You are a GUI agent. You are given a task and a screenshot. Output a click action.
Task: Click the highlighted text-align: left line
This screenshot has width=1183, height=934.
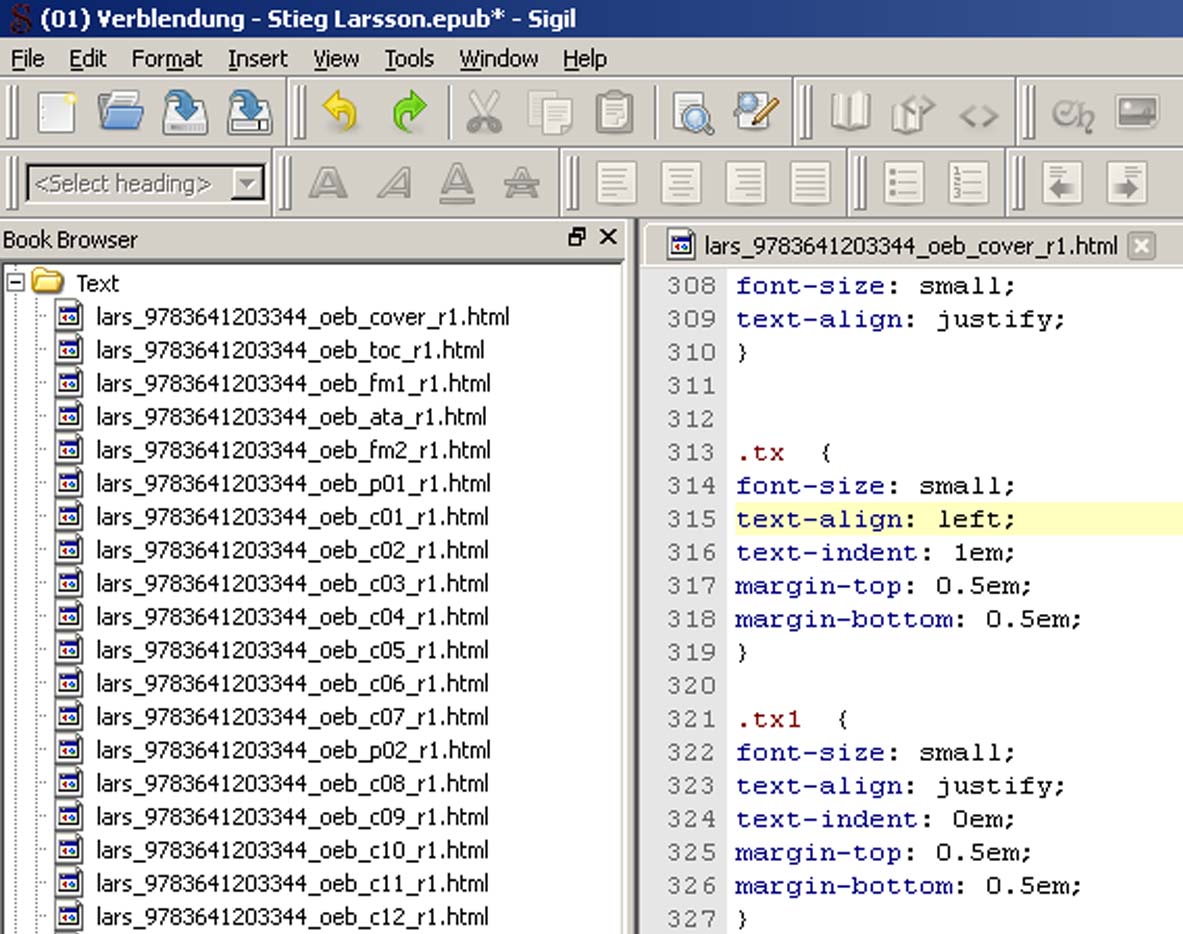pyautogui.click(x=875, y=519)
